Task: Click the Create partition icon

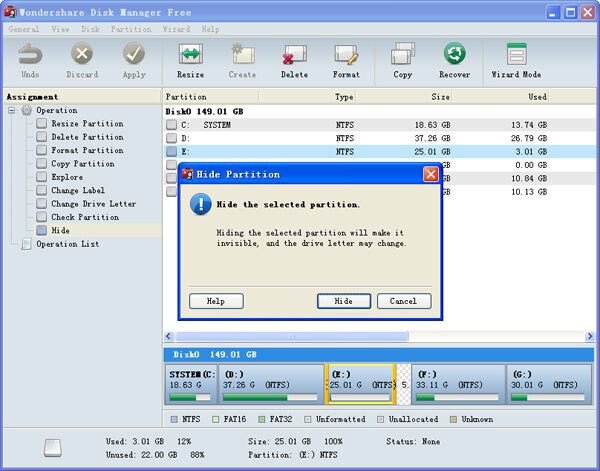Action: 243,54
